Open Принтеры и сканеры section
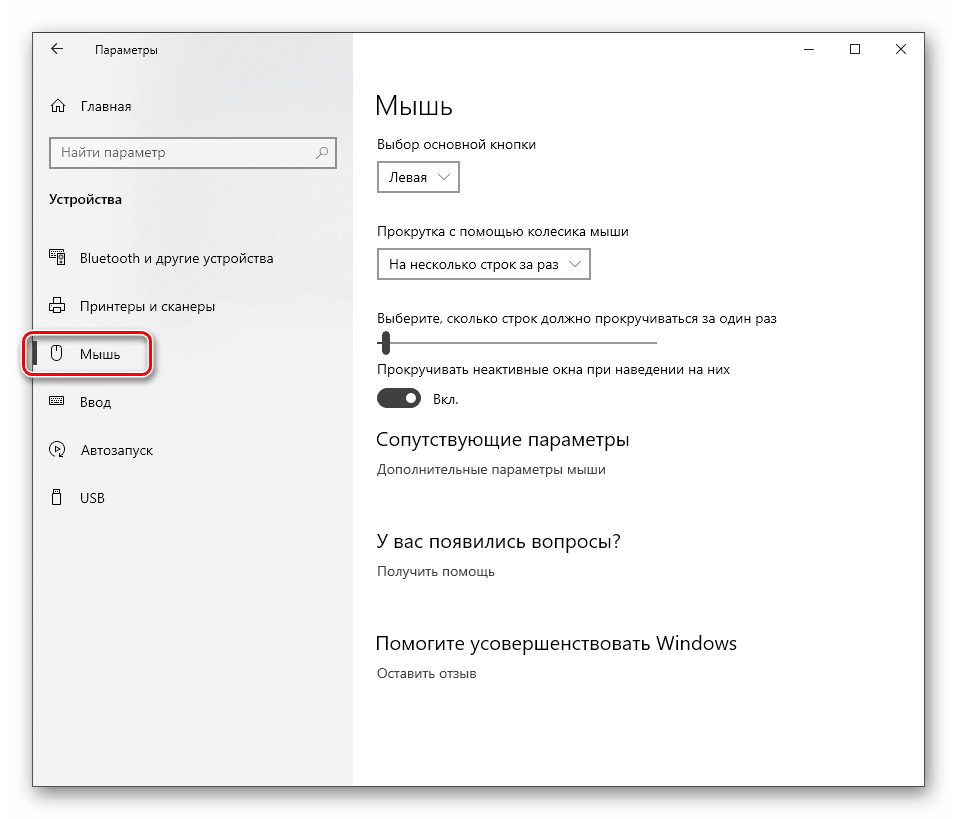Screen dimensions: 957x819 (x=147, y=306)
